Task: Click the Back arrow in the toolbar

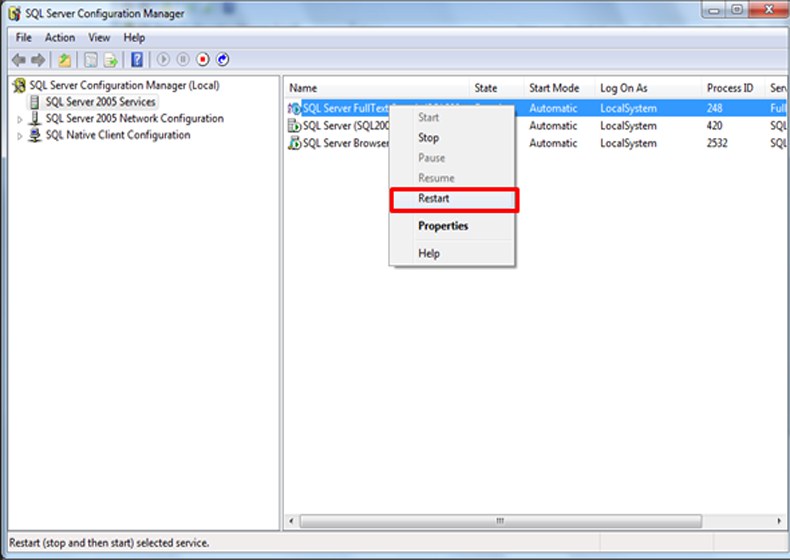Action: pyautogui.click(x=18, y=60)
